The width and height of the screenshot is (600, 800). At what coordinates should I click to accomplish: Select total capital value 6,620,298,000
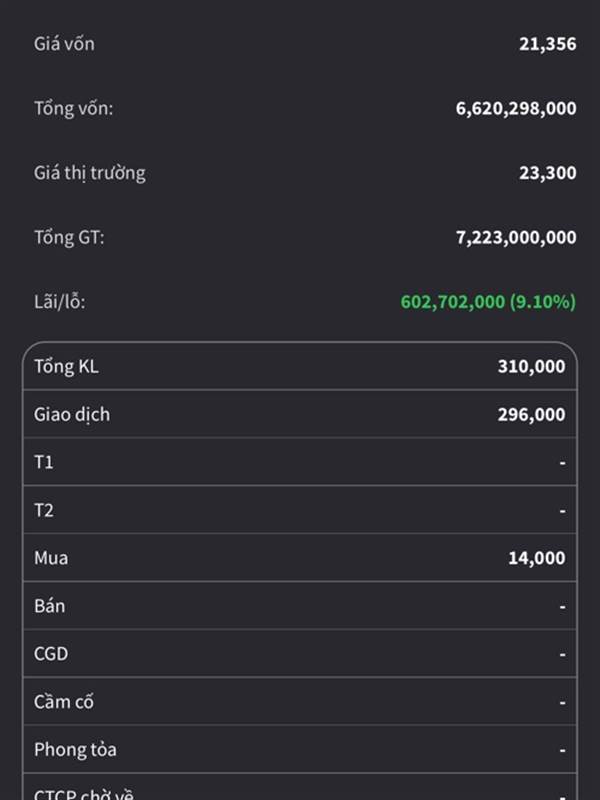pyautogui.click(x=516, y=108)
